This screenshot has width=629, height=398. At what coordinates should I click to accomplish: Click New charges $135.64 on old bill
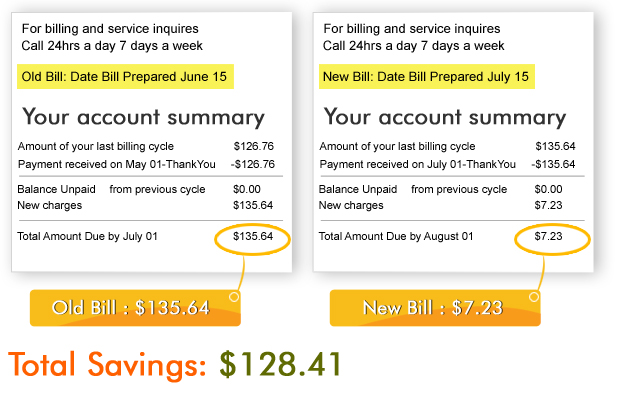coord(145,205)
